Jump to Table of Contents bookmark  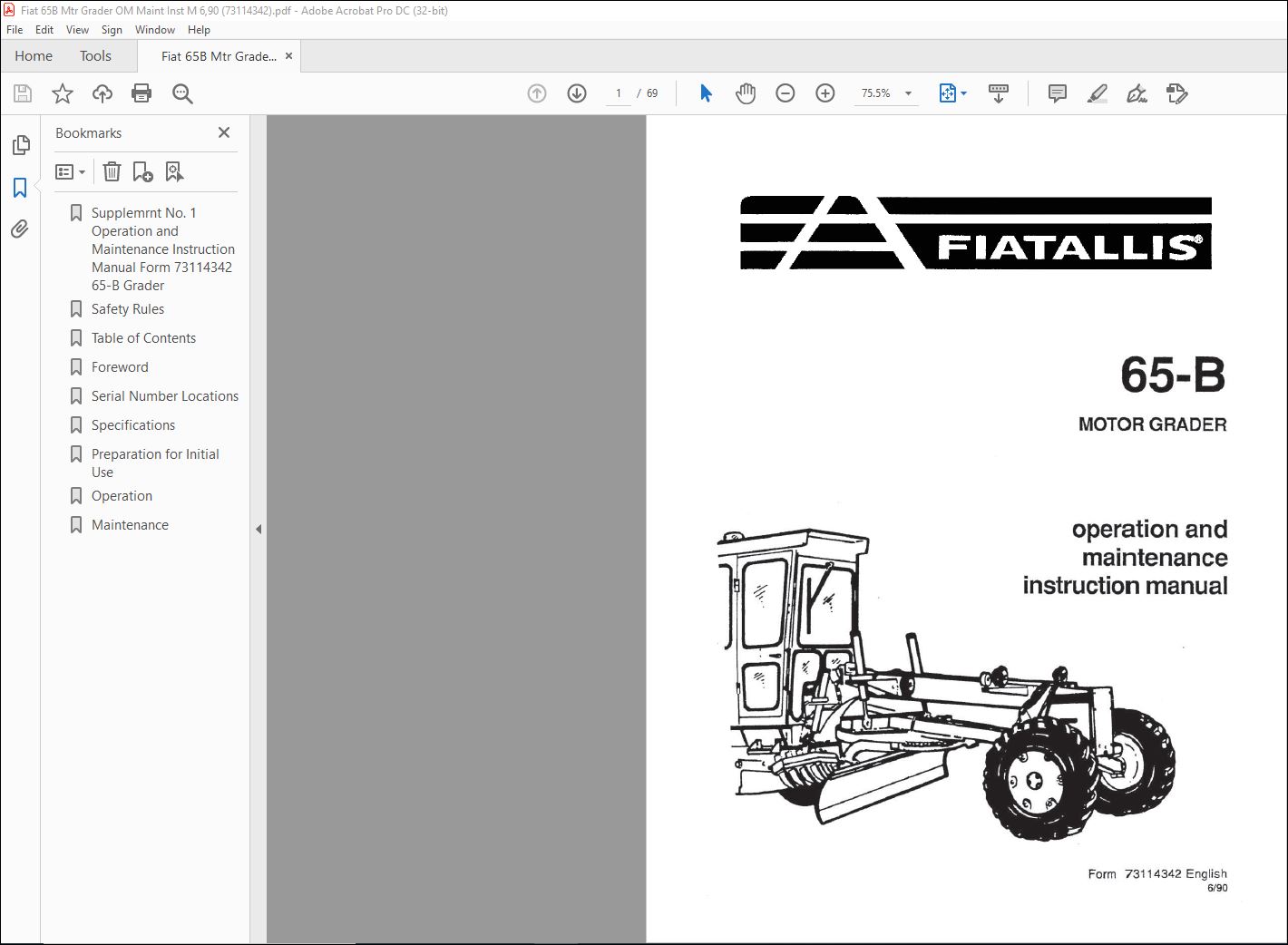click(x=143, y=338)
